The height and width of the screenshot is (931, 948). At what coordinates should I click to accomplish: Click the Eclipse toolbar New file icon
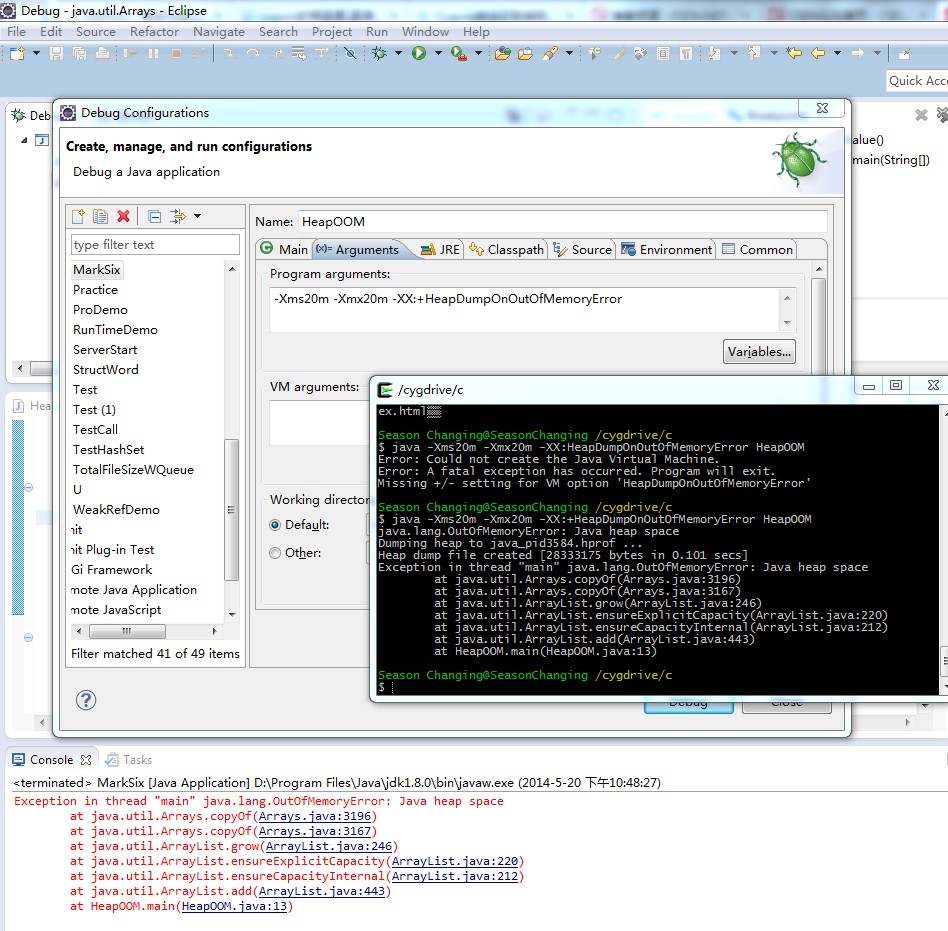(x=17, y=54)
